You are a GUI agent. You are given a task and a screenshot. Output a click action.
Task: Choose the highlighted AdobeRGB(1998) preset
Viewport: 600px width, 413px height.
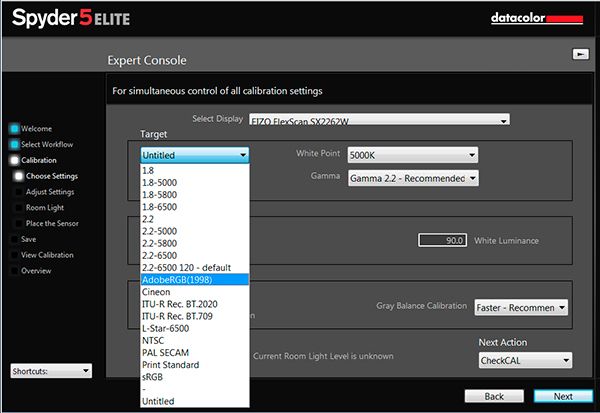(x=195, y=280)
